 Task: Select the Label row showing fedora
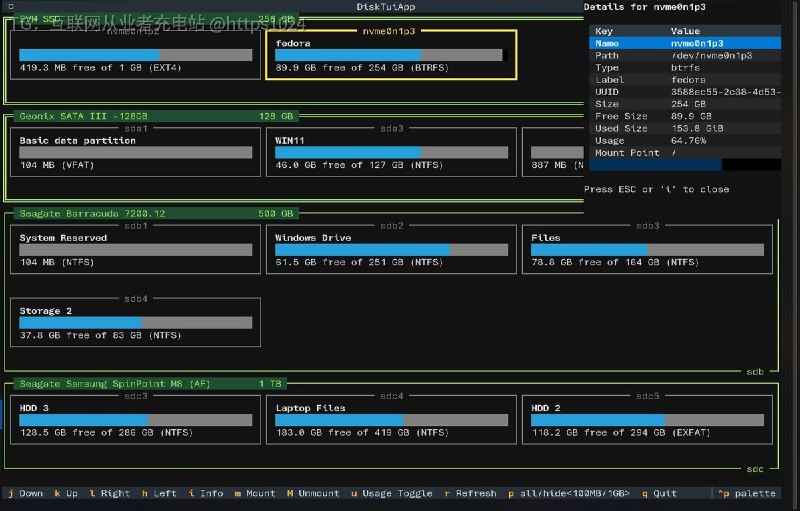pos(685,80)
